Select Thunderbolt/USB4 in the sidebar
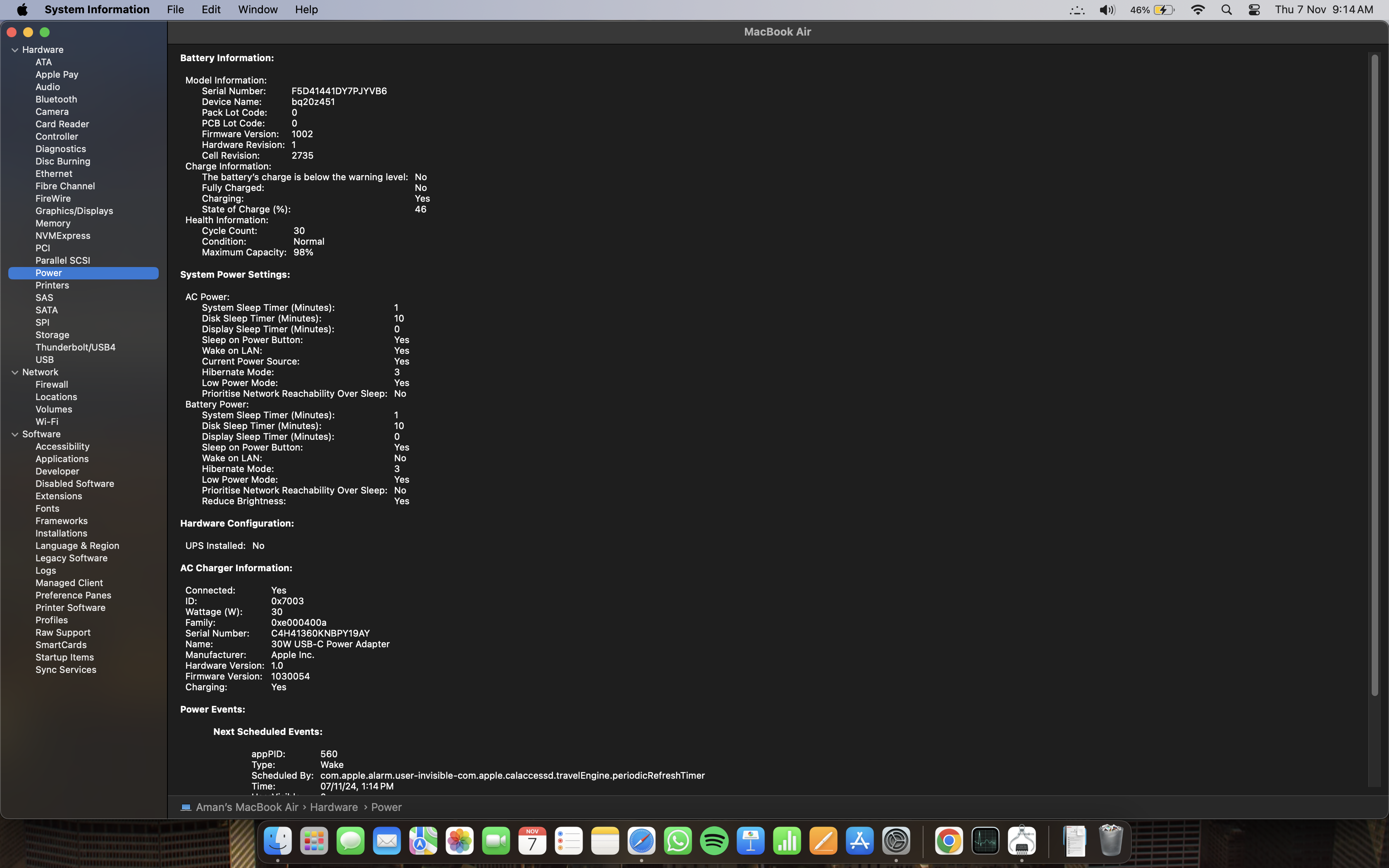 tap(75, 347)
